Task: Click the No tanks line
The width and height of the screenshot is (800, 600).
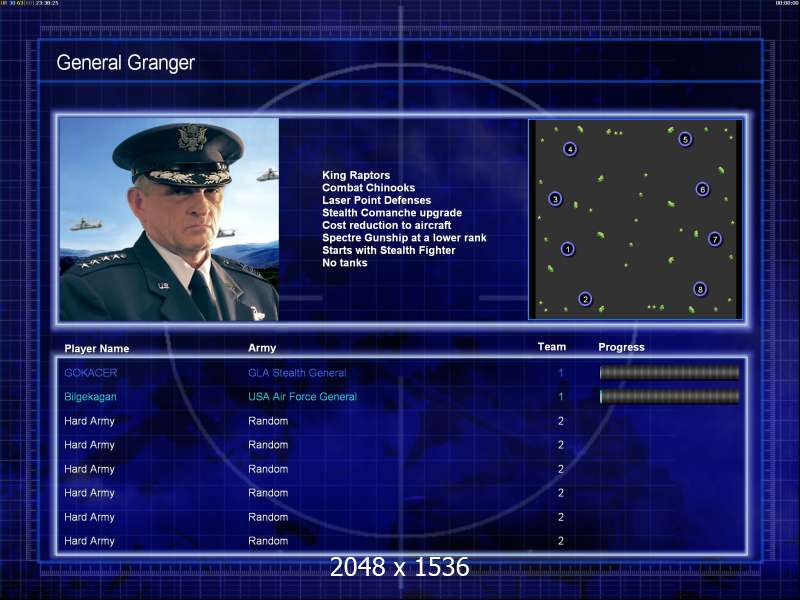Action: tap(344, 263)
